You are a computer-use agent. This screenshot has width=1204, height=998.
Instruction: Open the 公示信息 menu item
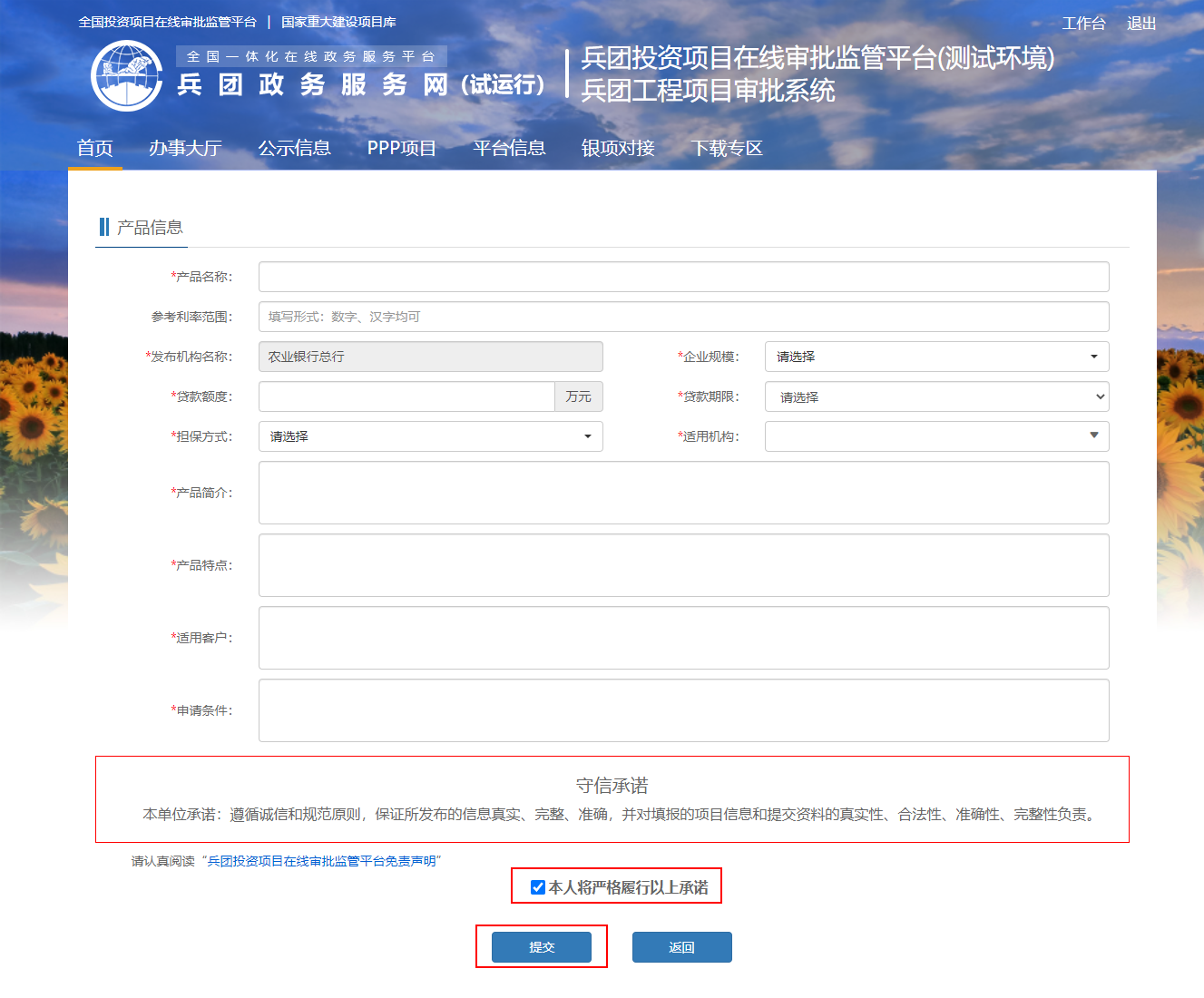(x=294, y=148)
